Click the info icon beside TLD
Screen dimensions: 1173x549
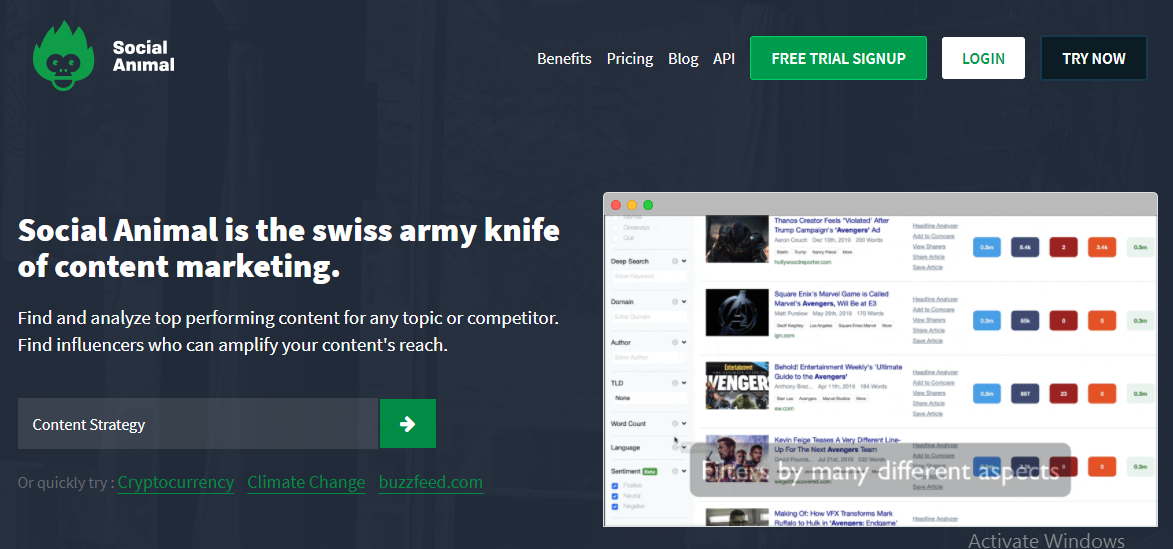tap(675, 383)
